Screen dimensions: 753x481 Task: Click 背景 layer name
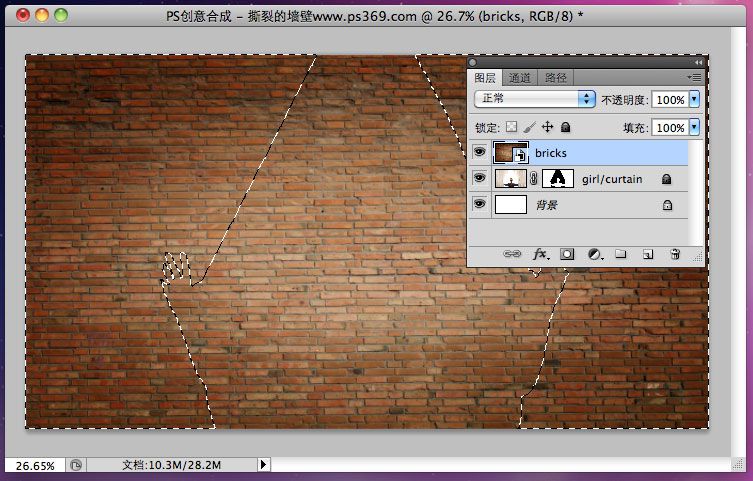click(547, 205)
